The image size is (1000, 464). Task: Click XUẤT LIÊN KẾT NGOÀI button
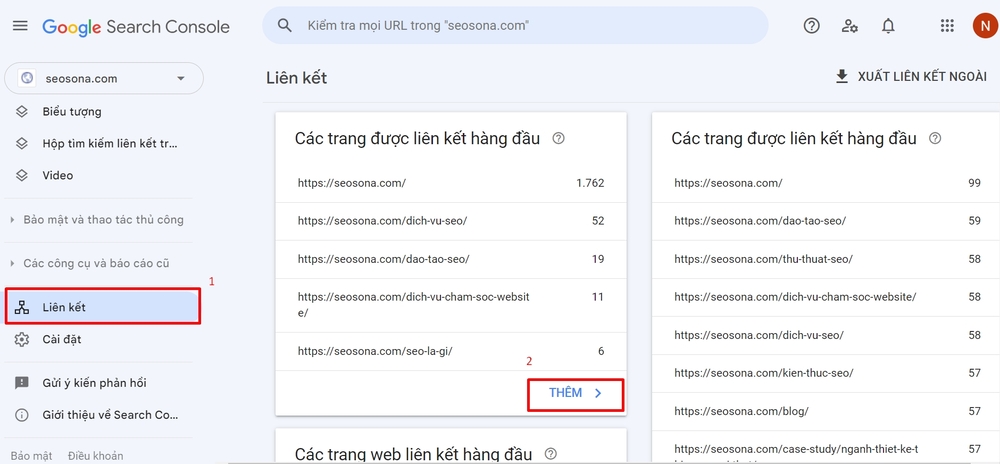pos(911,77)
